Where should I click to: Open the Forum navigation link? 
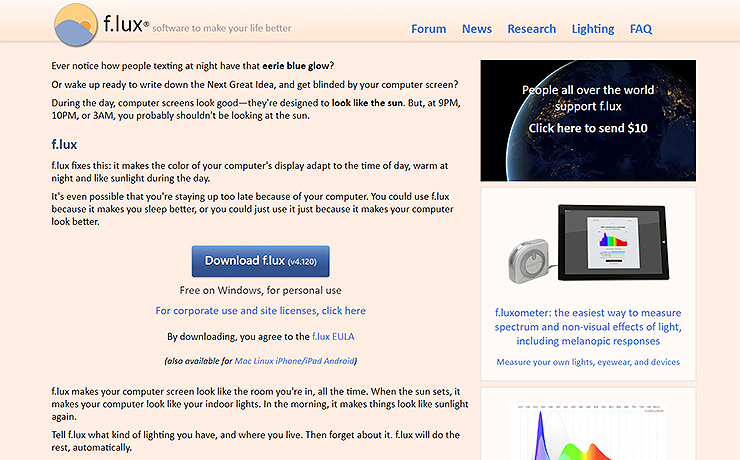[429, 29]
